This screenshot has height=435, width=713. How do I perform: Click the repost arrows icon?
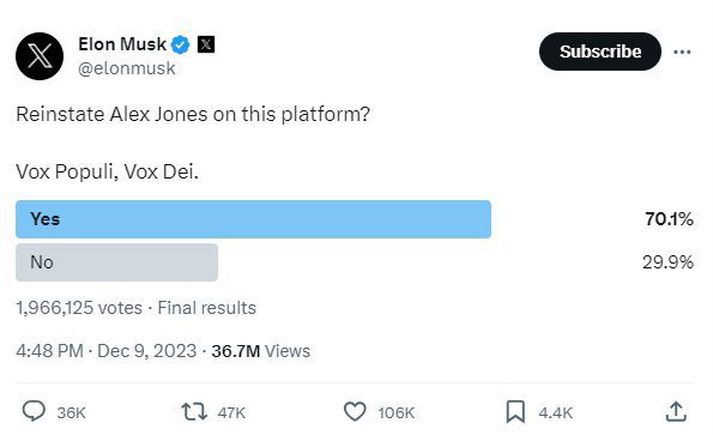(x=194, y=412)
